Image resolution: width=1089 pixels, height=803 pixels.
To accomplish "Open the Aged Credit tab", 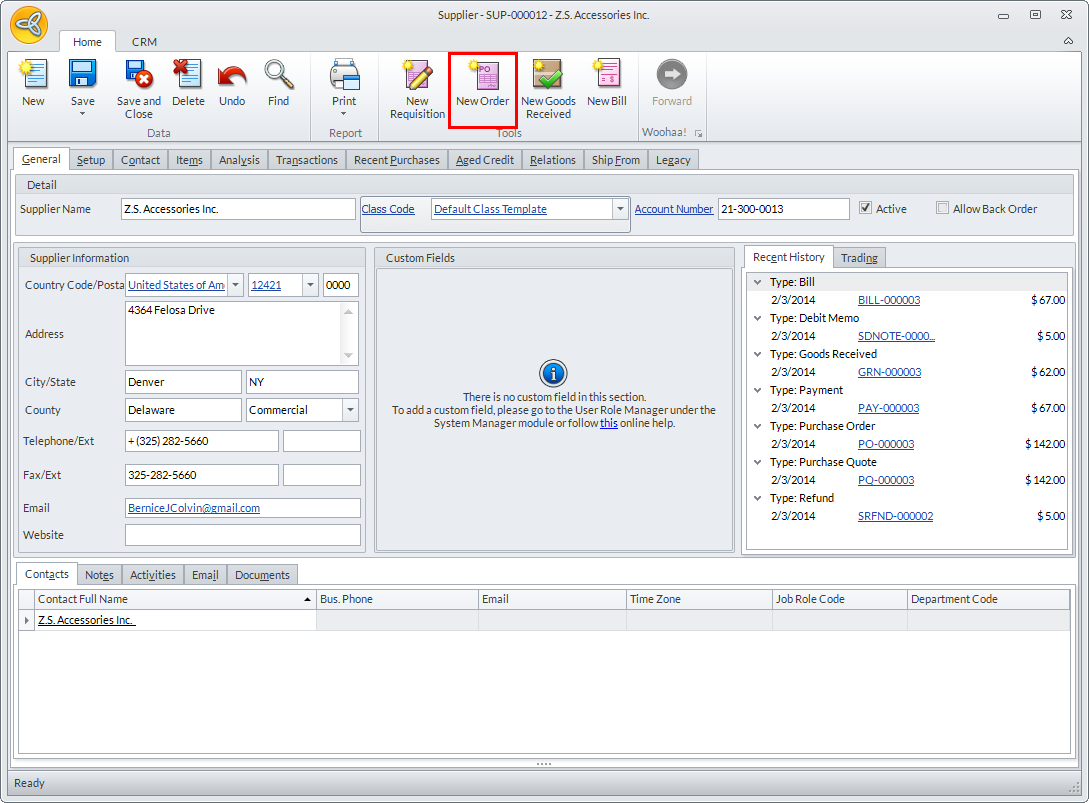I will (485, 160).
